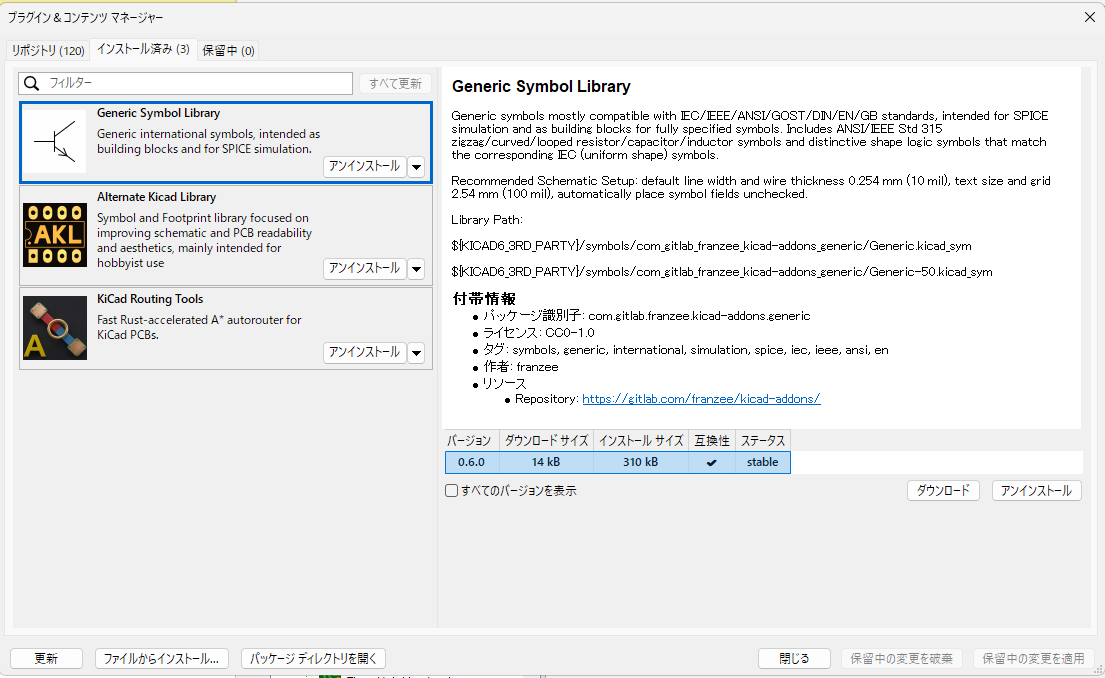Click the KiCad Routing Tools icon
Viewport: 1105px width, 678px height.
click(55, 328)
